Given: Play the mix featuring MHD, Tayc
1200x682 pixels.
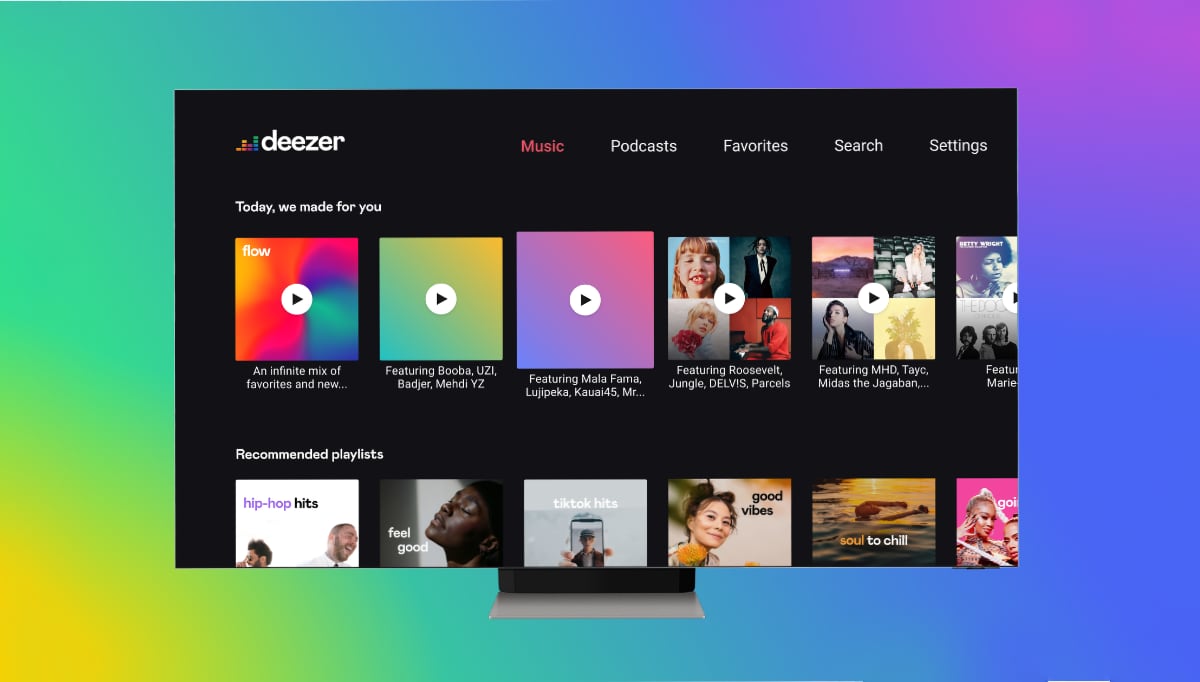Looking at the screenshot, I should point(873,298).
